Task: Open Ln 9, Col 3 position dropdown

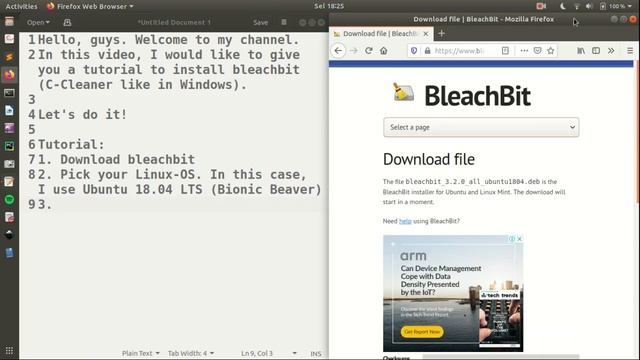Action: click(269, 353)
